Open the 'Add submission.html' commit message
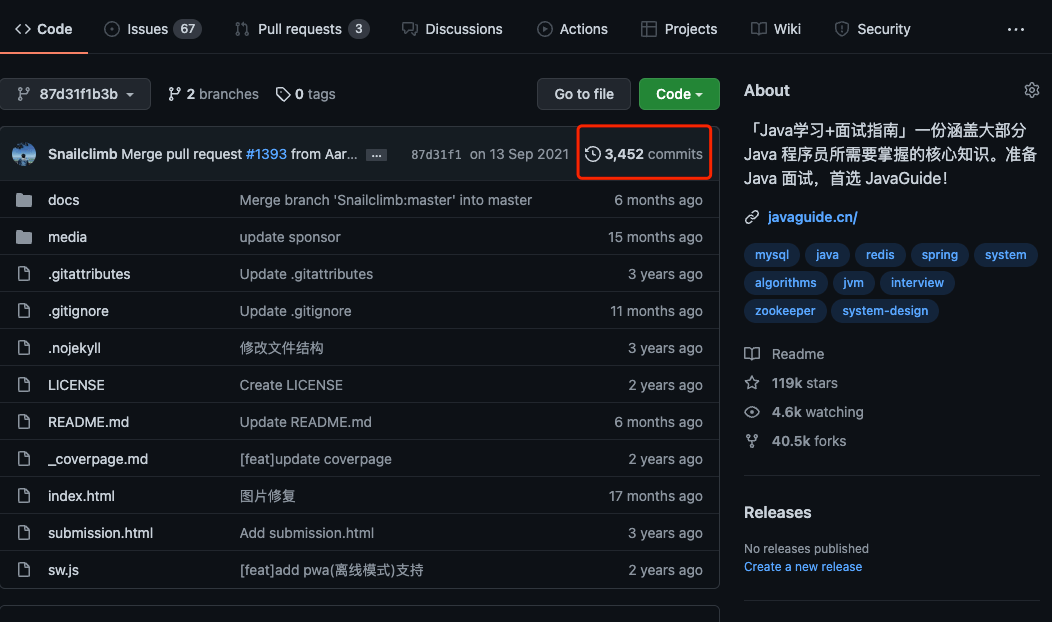Screen dimensions: 1052x622 pos(307,533)
